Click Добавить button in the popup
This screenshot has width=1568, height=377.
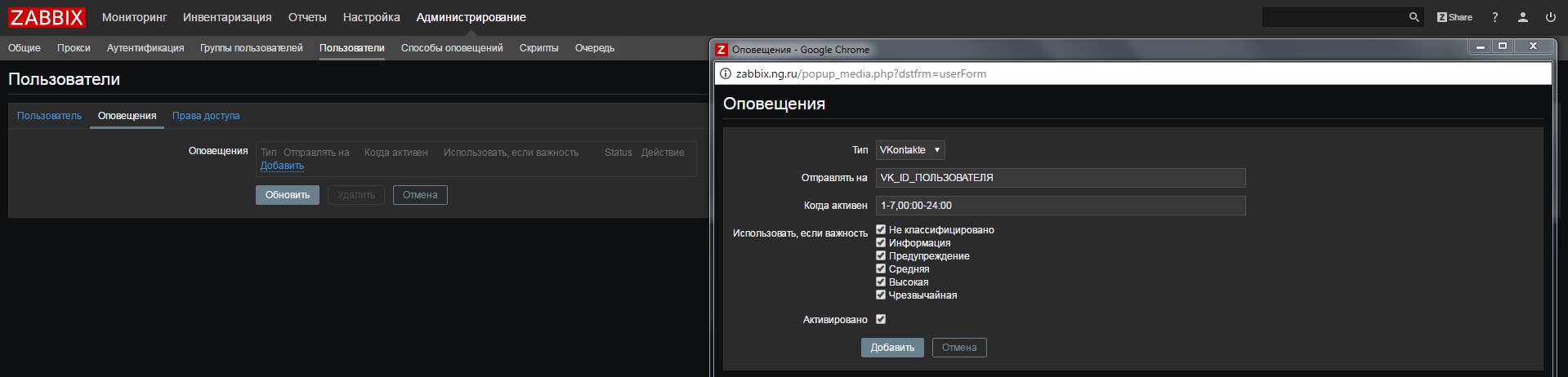tap(892, 348)
